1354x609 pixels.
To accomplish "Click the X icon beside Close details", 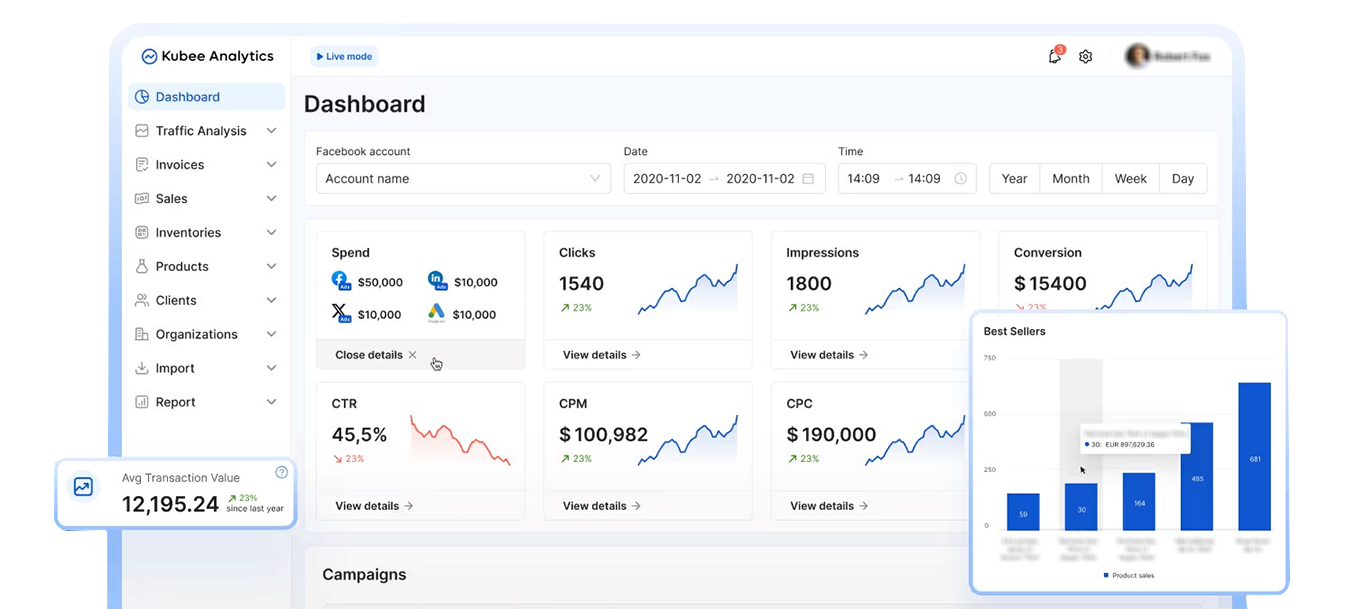I will (x=412, y=355).
